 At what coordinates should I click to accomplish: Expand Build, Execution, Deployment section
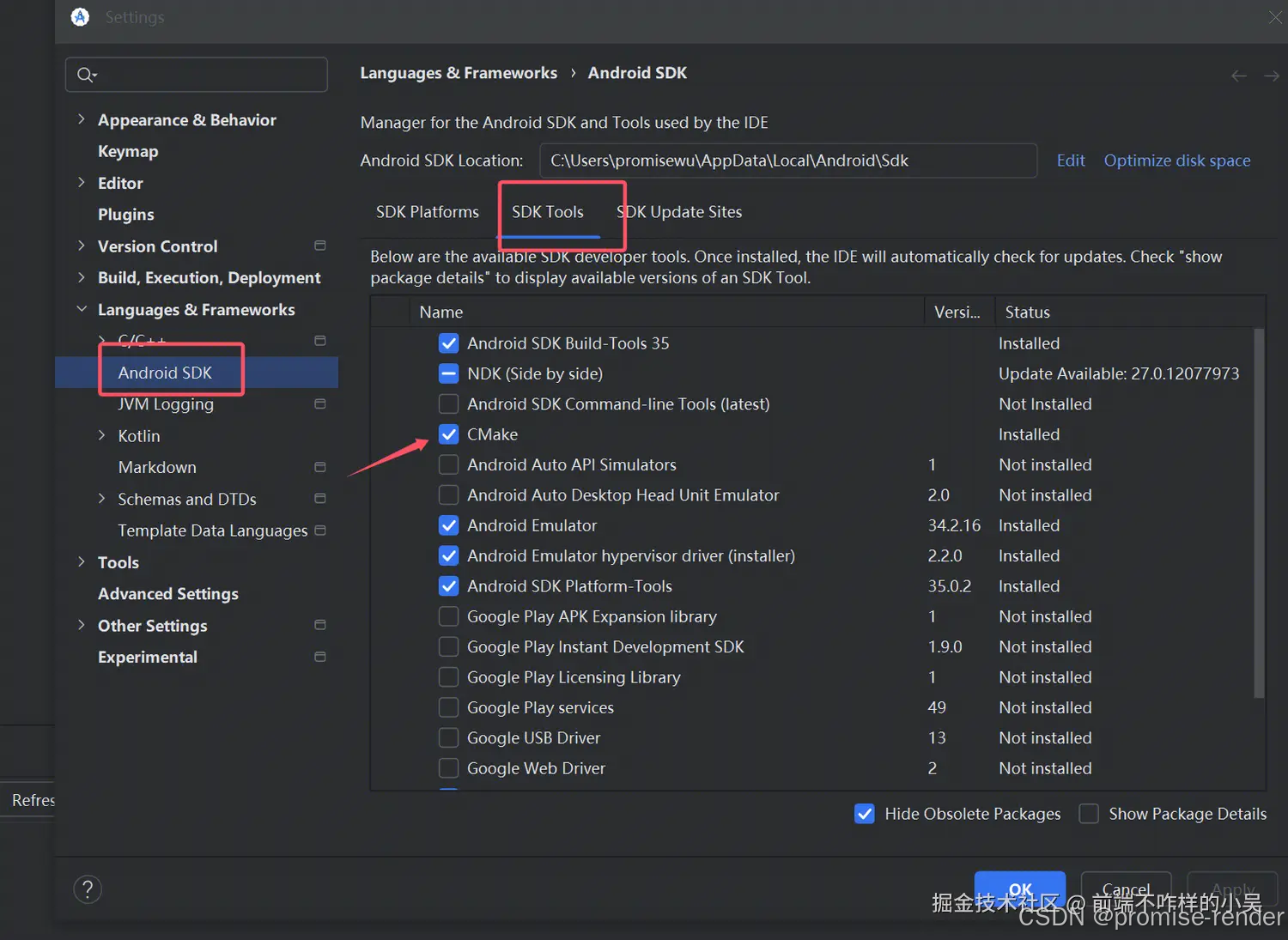[x=82, y=277]
